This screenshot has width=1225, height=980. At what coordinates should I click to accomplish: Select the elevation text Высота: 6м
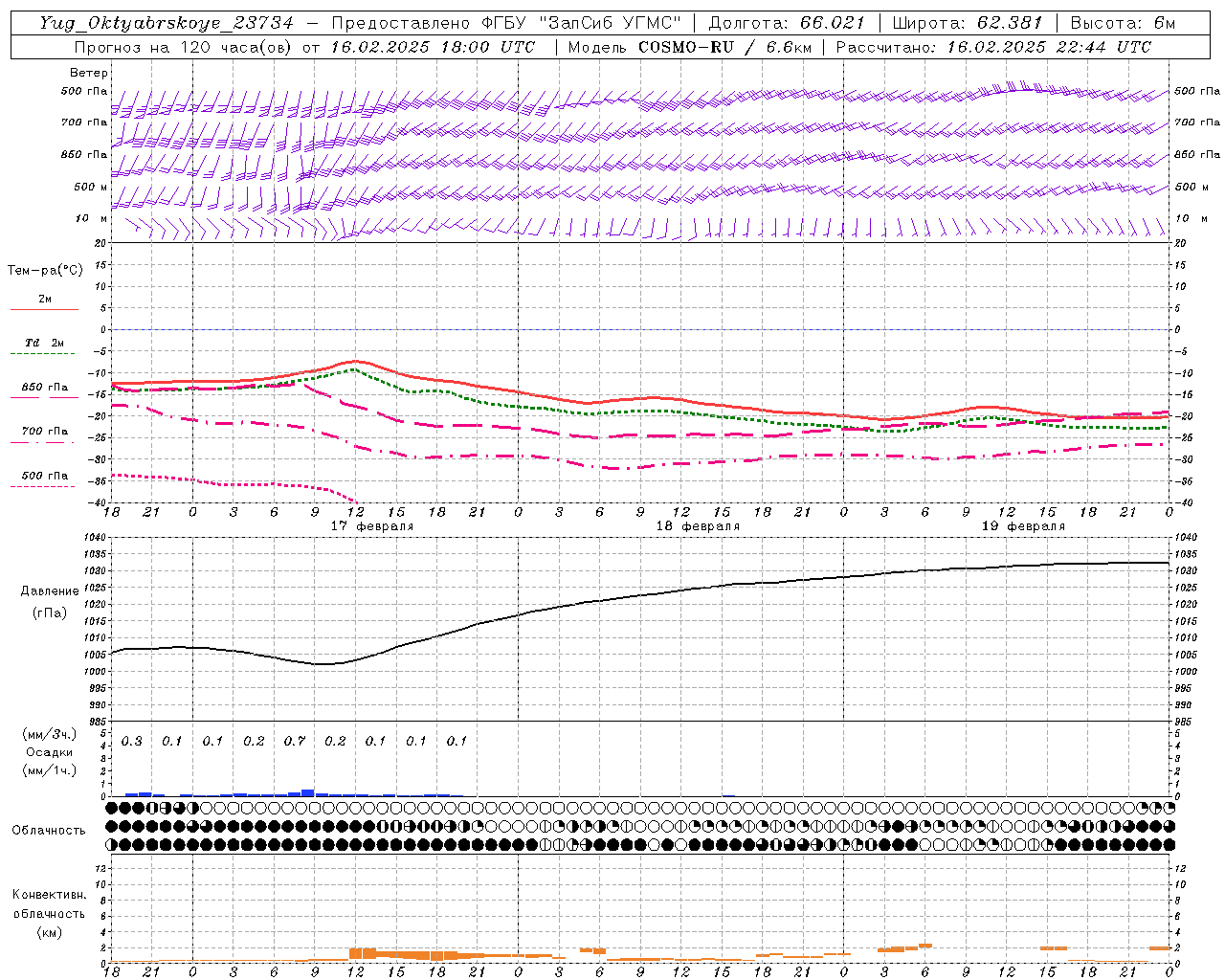1124,23
